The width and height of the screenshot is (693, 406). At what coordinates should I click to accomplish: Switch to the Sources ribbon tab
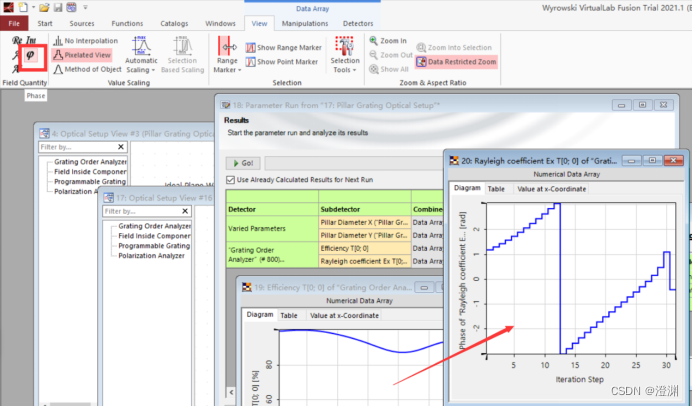82,23
